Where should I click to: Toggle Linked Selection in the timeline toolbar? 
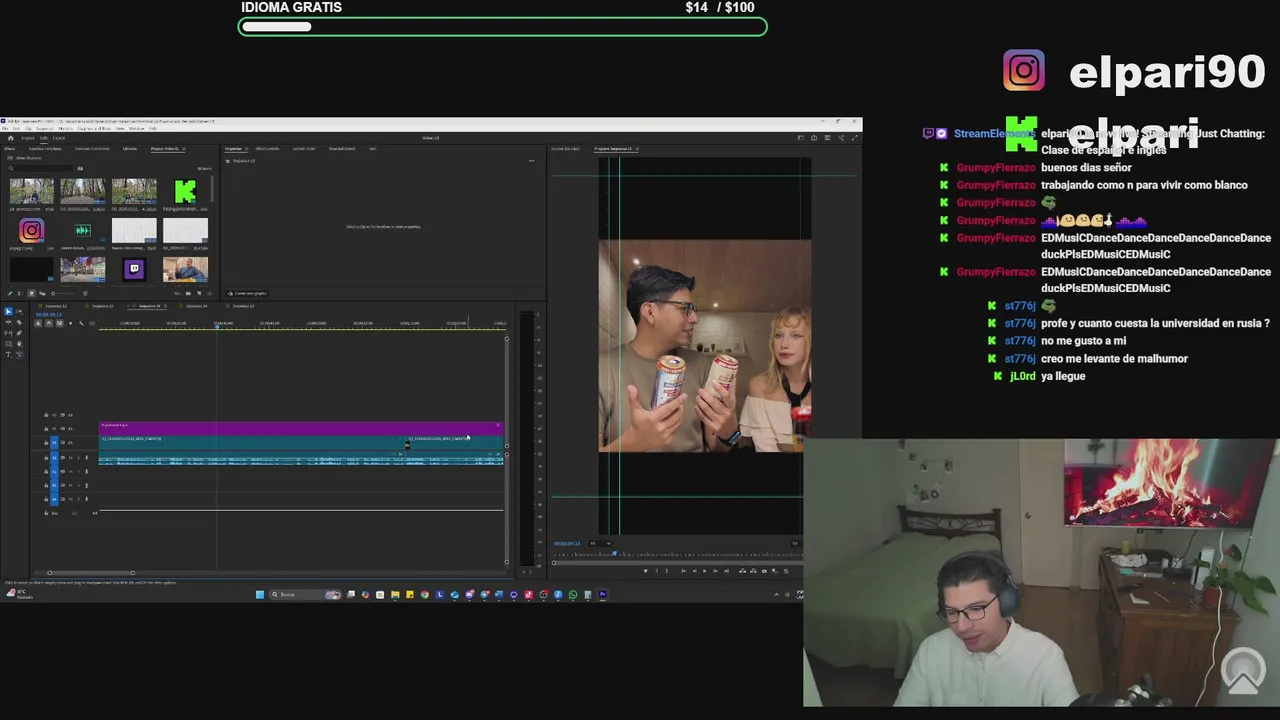pyautogui.click(x=60, y=323)
